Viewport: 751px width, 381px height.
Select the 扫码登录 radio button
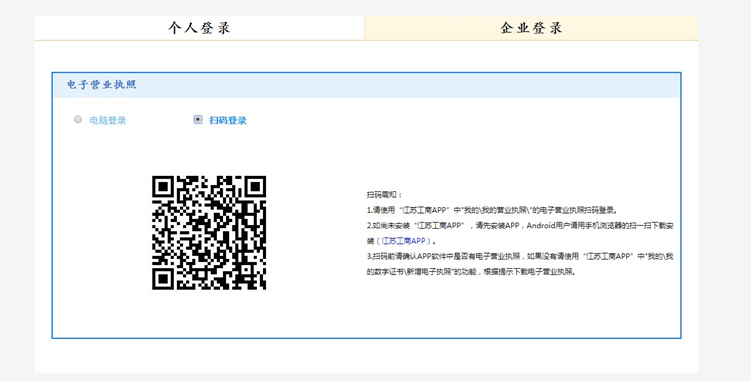tap(198, 119)
